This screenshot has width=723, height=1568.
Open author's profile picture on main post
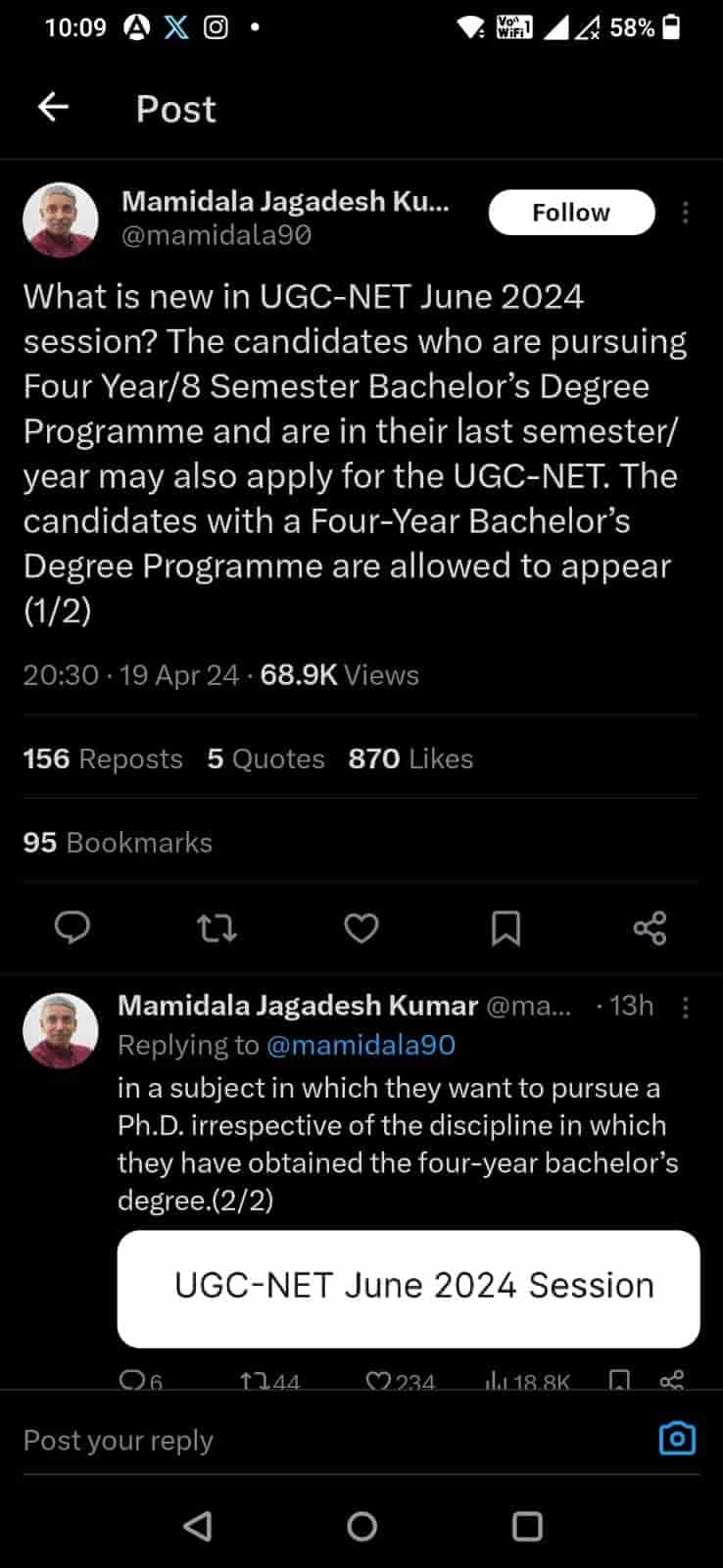[61, 220]
